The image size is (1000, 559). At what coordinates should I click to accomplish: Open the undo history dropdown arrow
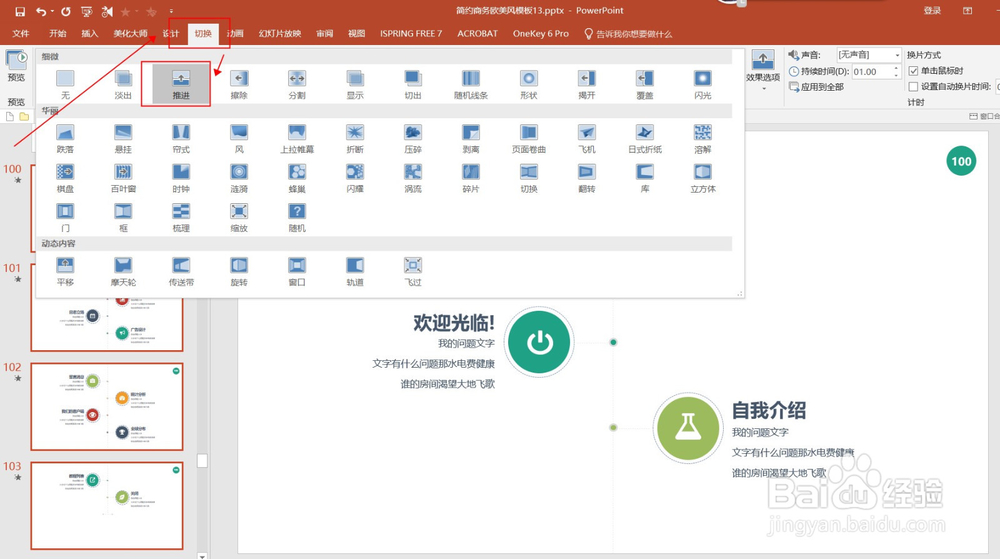pos(52,11)
